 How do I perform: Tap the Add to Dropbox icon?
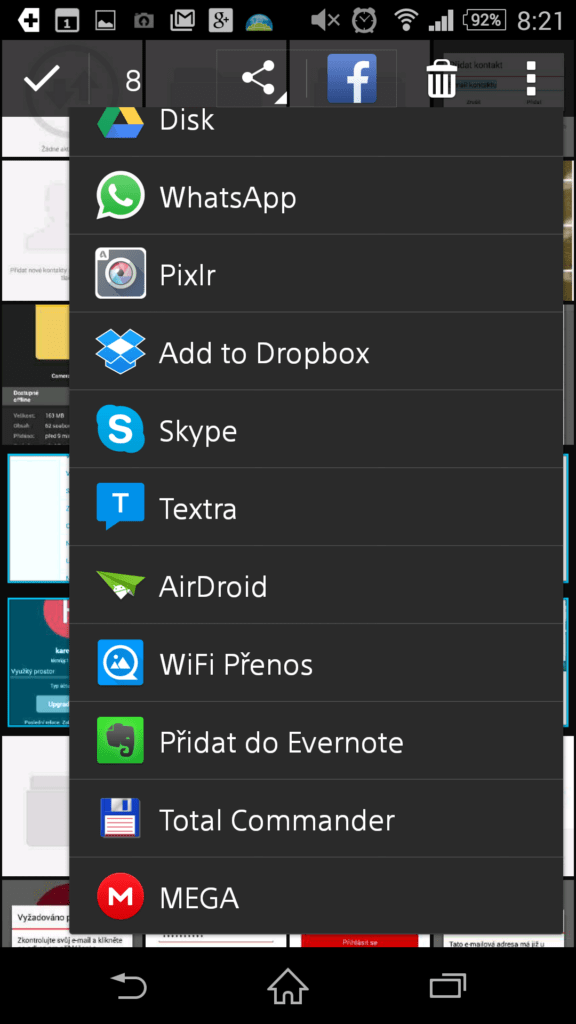click(121, 351)
